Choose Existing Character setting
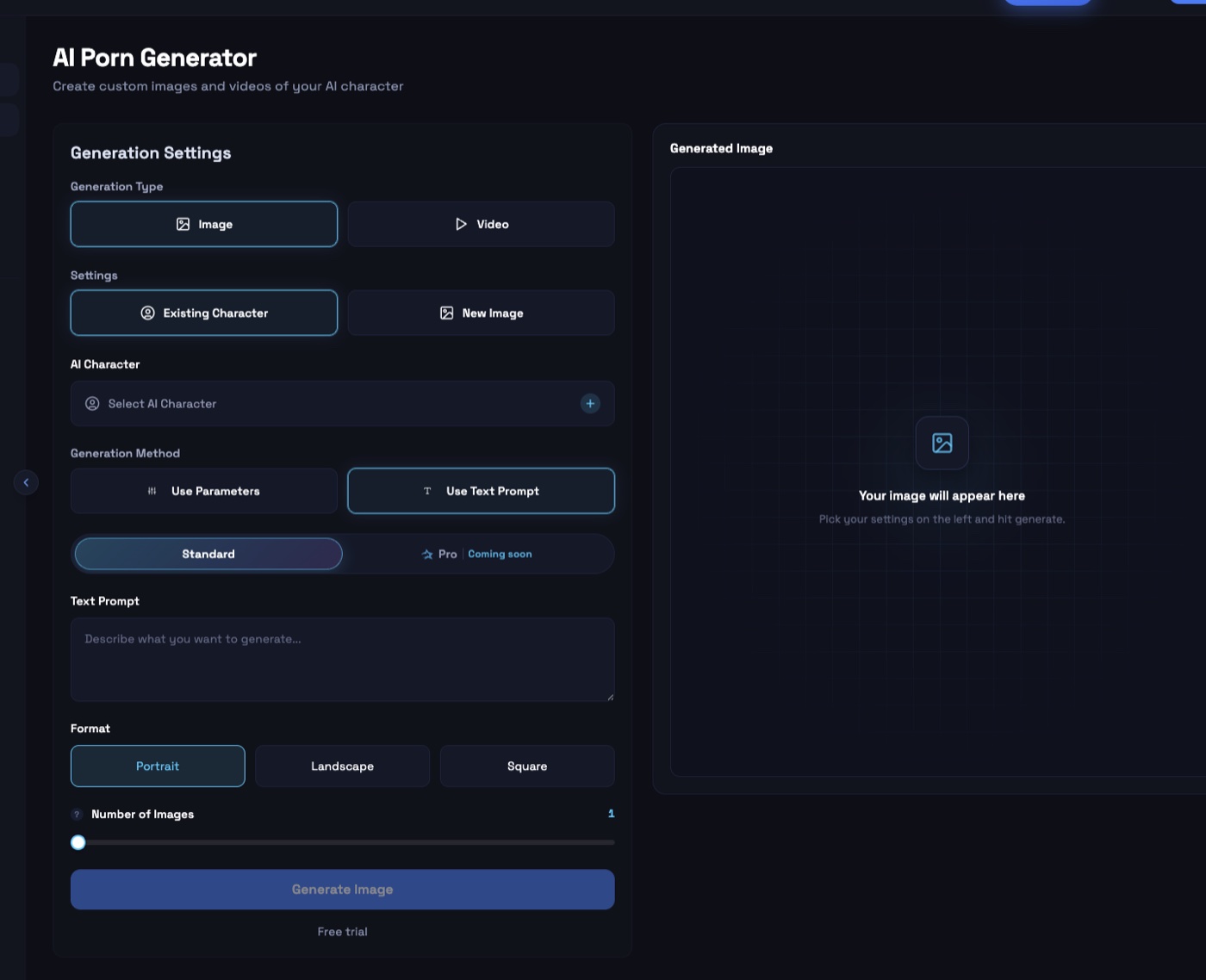Viewport: 1206px width, 980px height. pos(204,313)
